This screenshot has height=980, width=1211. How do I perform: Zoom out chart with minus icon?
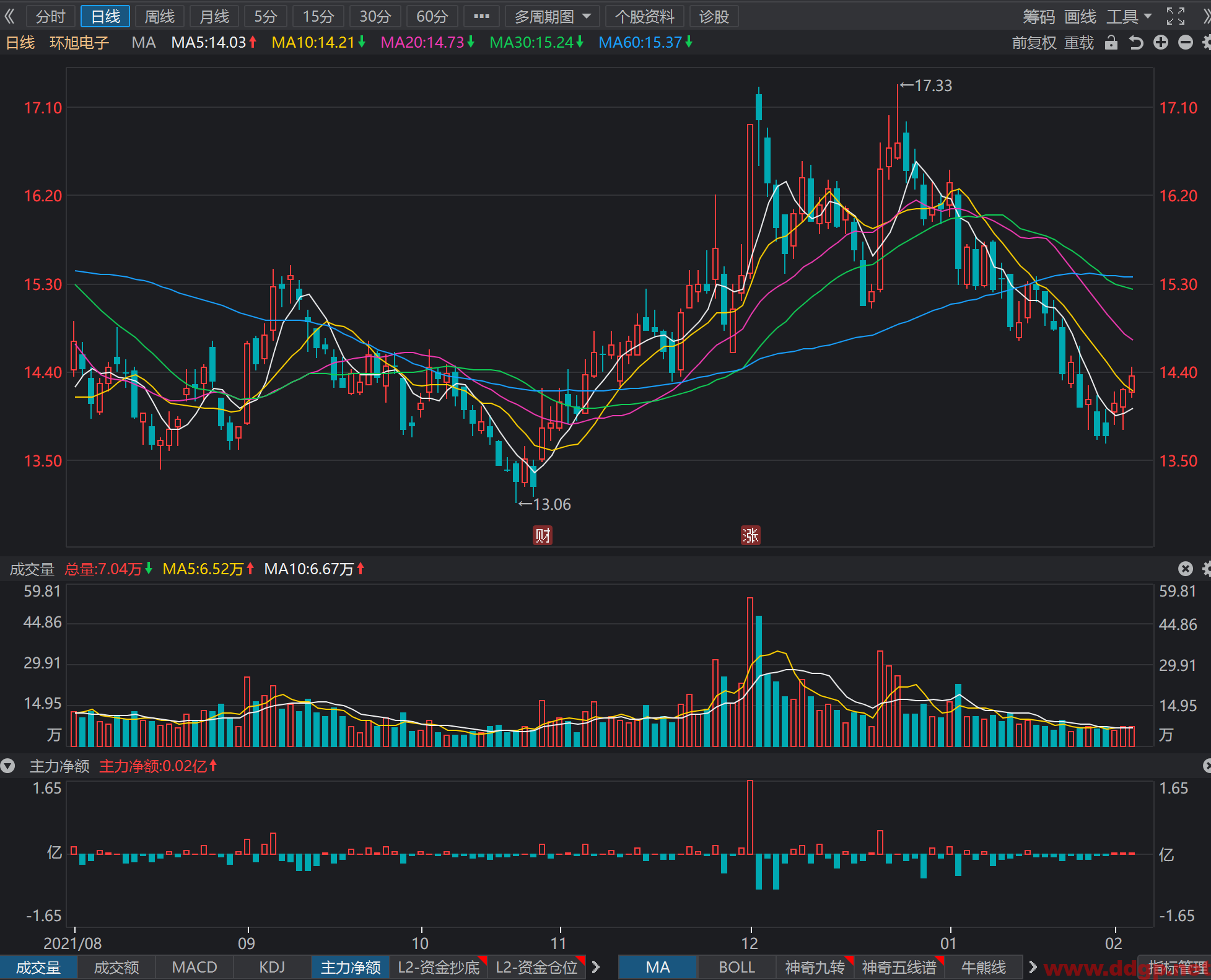click(1185, 43)
